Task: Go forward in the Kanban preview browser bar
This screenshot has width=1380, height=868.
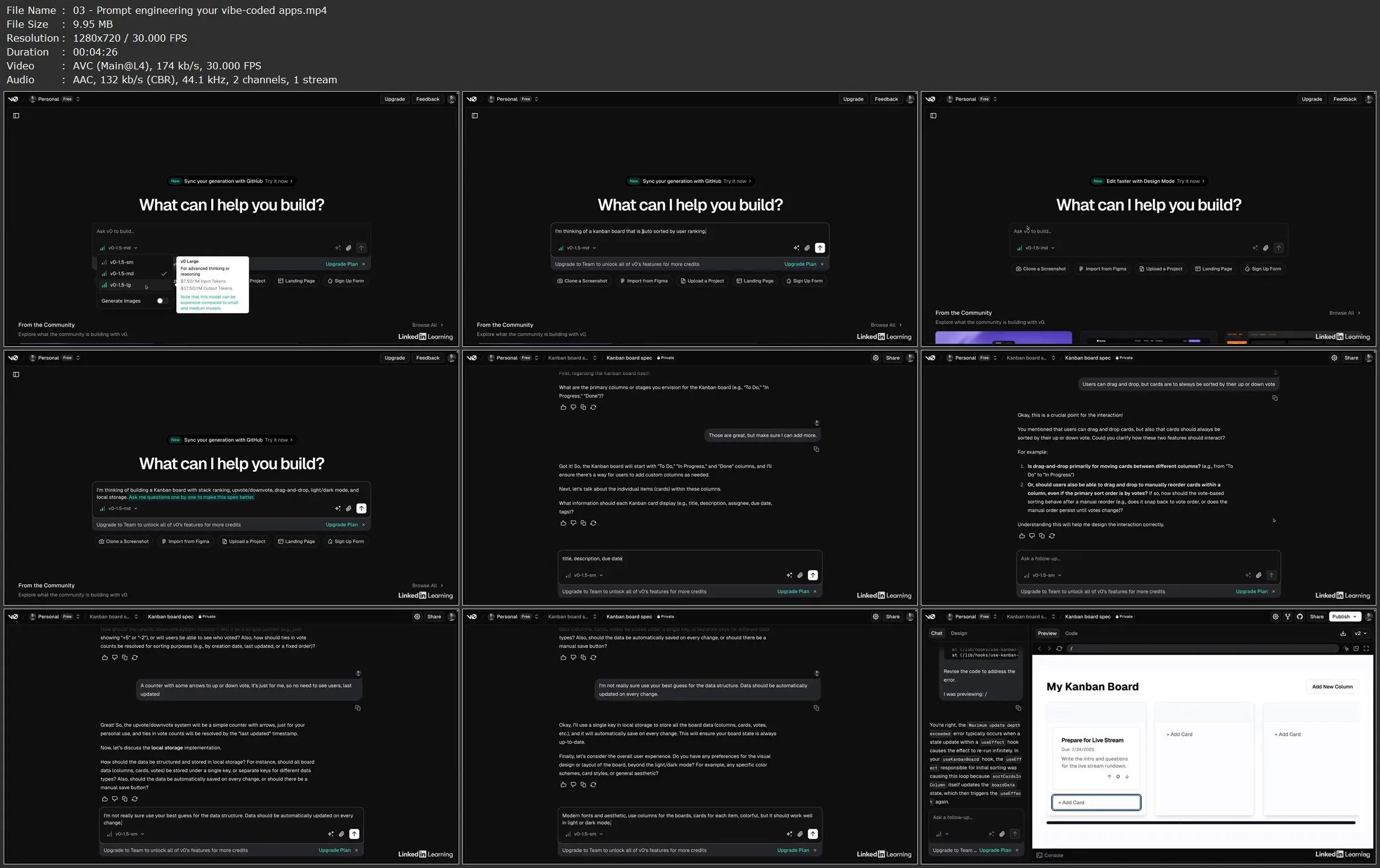Action: pos(1049,648)
